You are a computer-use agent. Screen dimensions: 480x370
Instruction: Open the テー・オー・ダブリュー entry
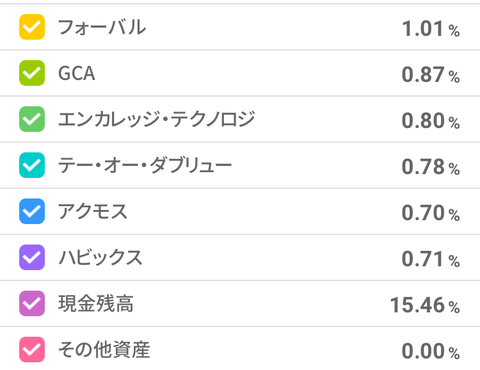coord(145,165)
